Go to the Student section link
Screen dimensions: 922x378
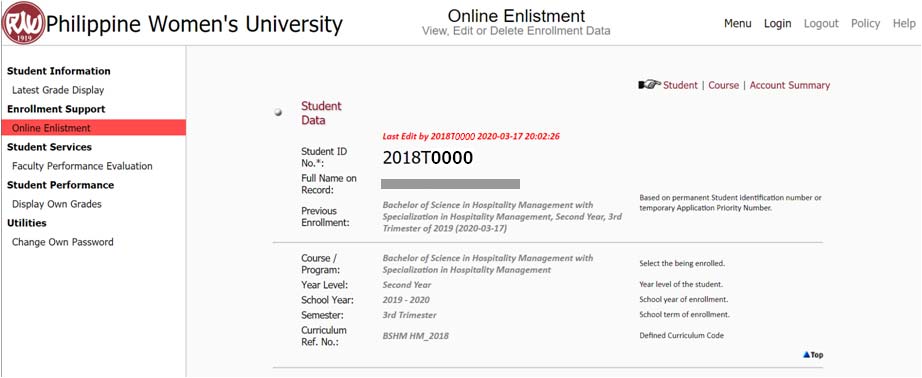click(x=680, y=85)
